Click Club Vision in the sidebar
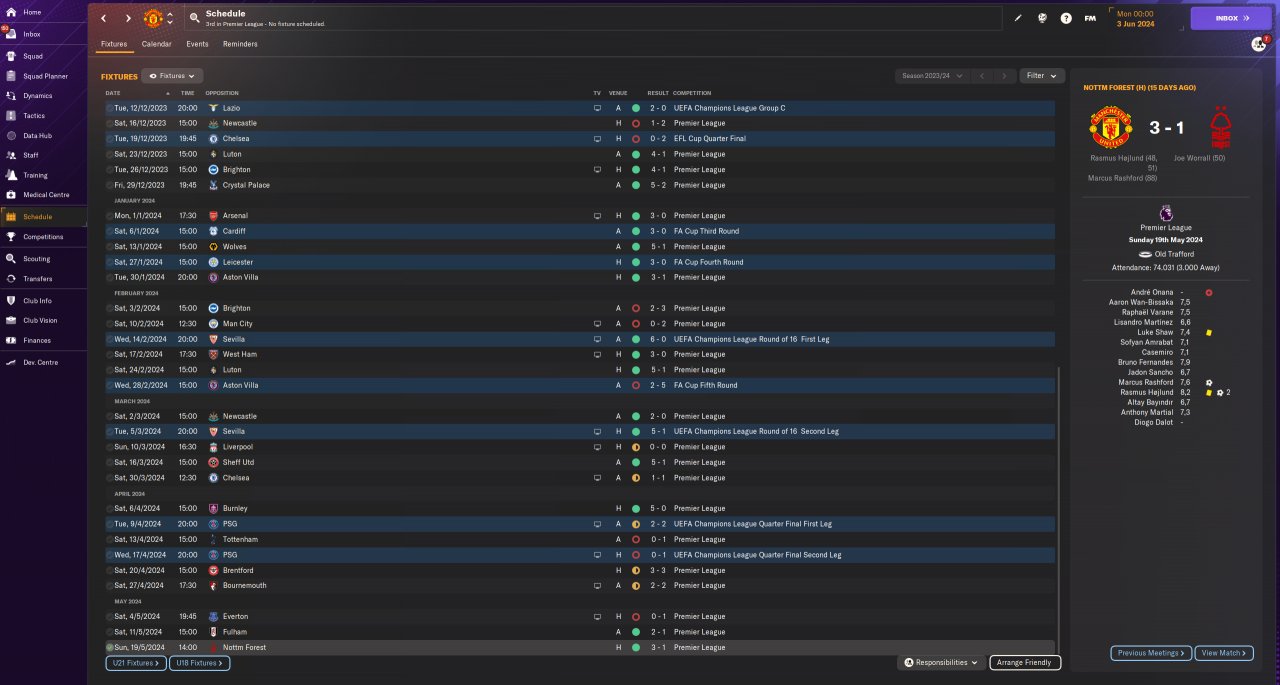Image resolution: width=1280 pixels, height=685 pixels. point(41,320)
